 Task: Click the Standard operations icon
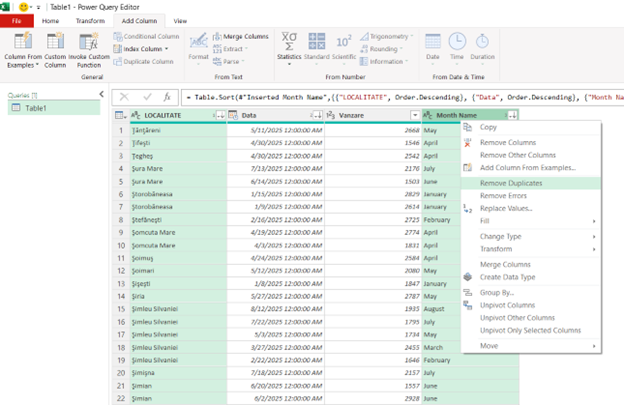(317, 41)
